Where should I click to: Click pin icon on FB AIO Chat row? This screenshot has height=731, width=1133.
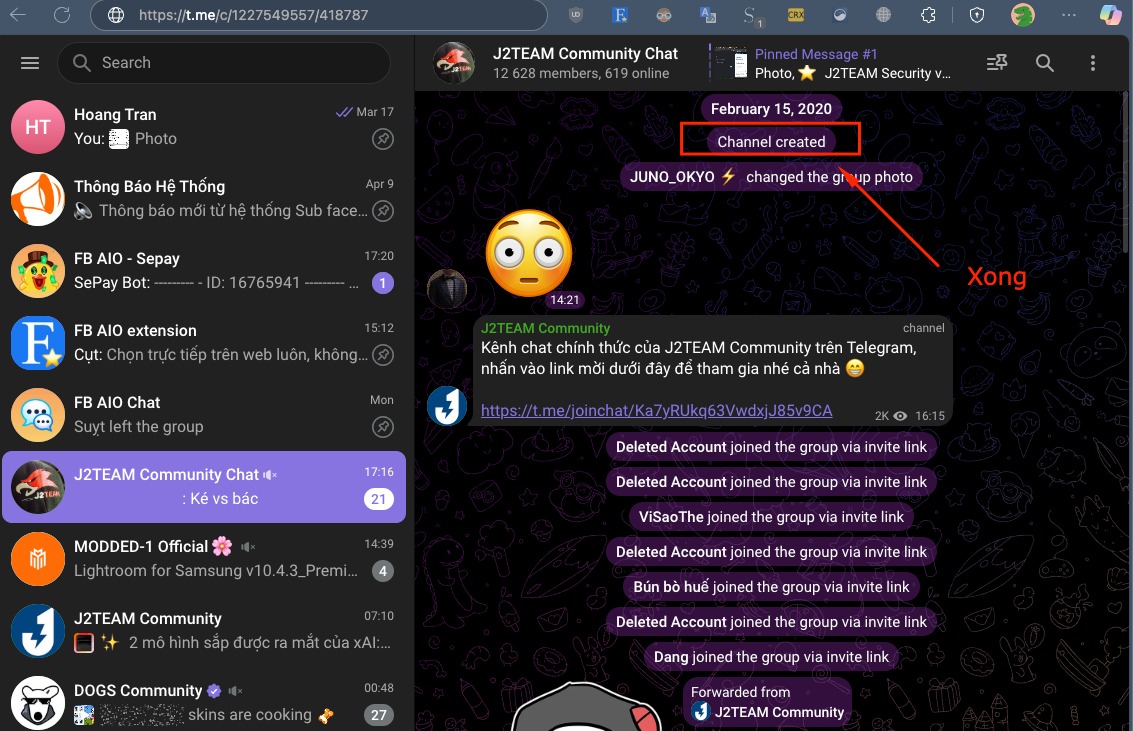tap(383, 427)
